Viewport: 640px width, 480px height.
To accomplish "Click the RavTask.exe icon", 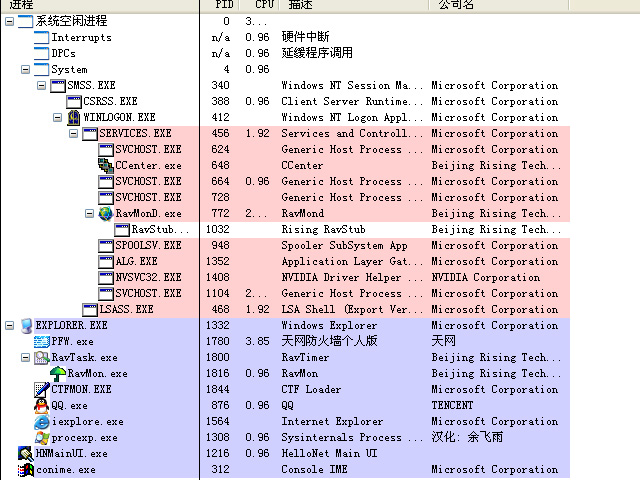I will 42,358.
